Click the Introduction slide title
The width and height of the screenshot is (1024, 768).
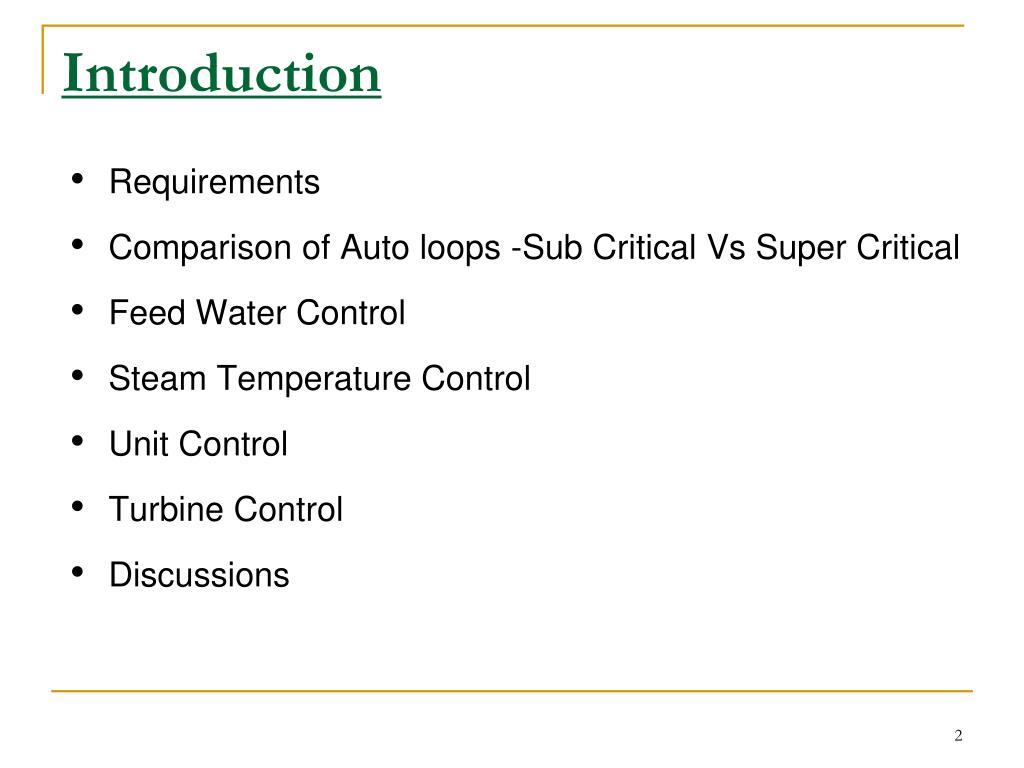click(221, 74)
